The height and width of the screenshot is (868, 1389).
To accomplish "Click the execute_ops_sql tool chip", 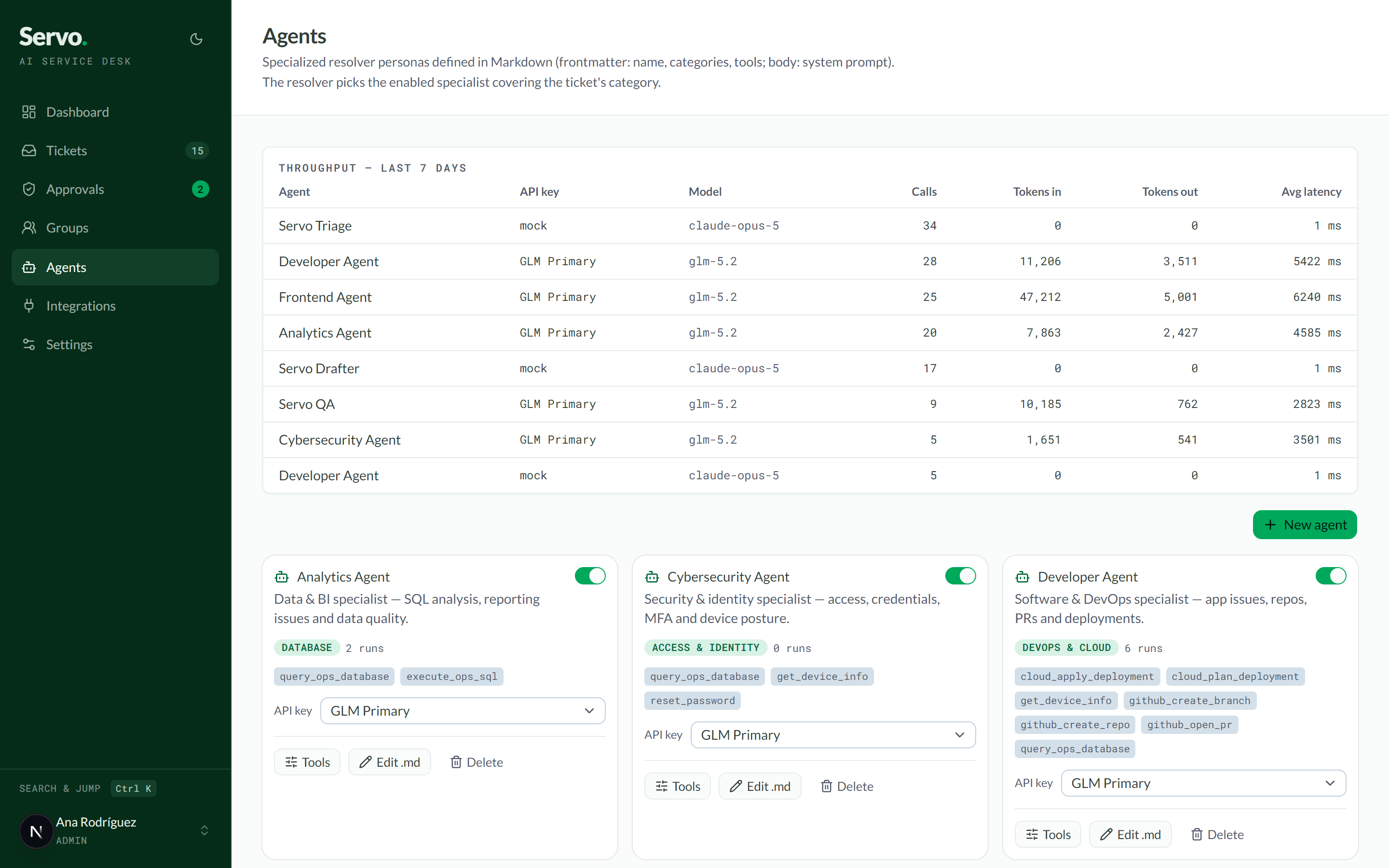I will (452, 676).
